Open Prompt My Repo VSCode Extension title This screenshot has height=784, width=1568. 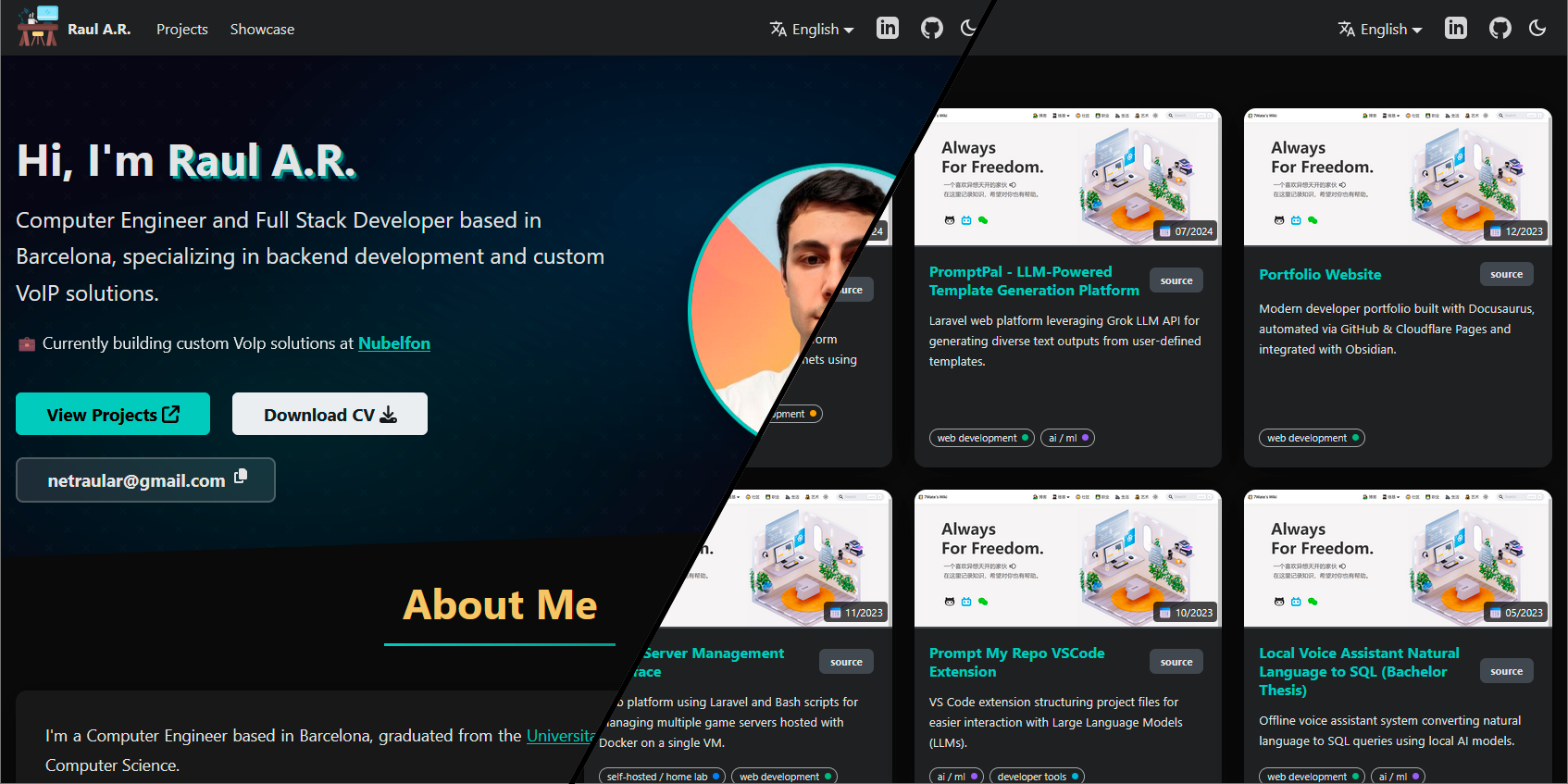pyautogui.click(x=1016, y=662)
